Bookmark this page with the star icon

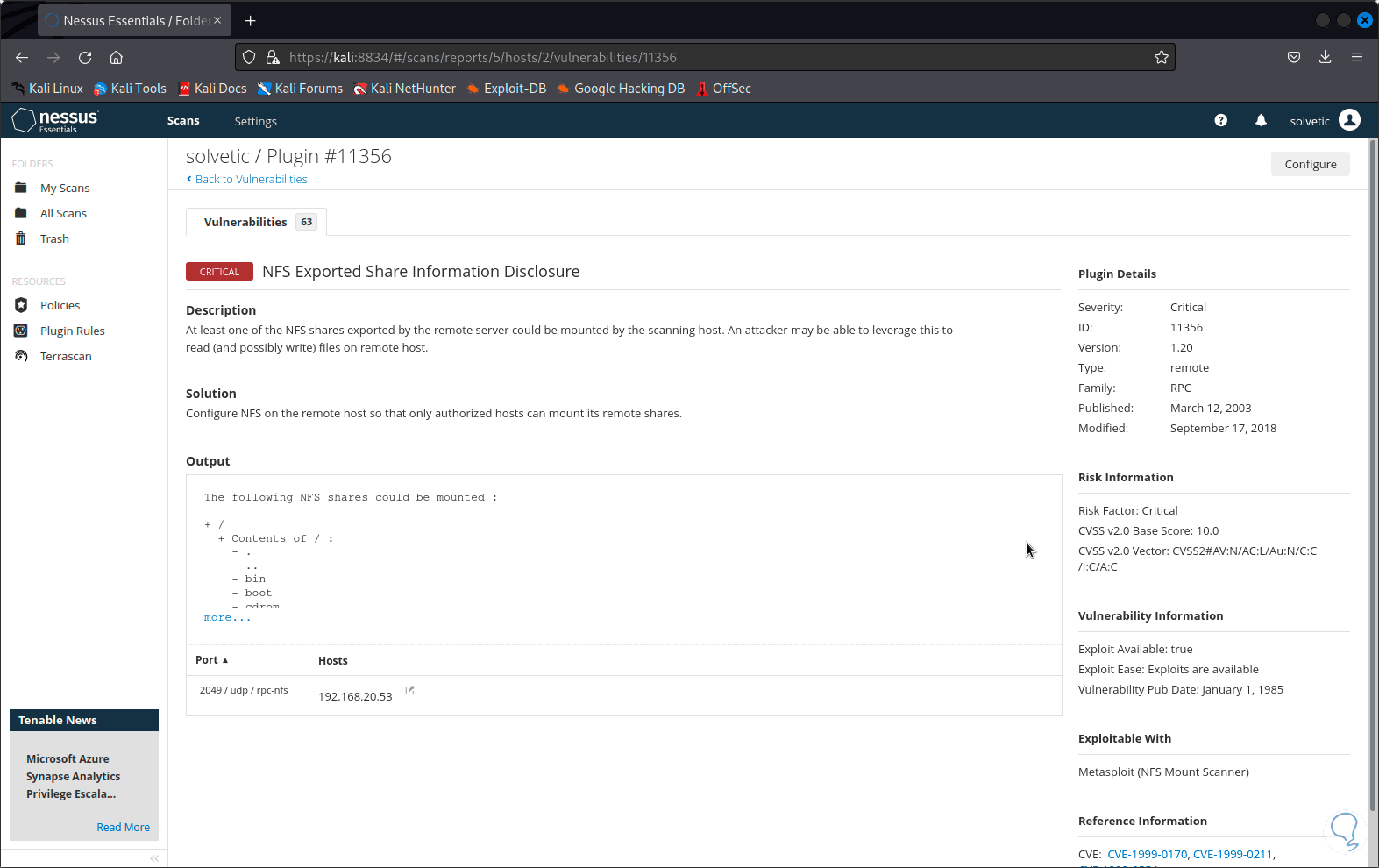pos(1162,57)
